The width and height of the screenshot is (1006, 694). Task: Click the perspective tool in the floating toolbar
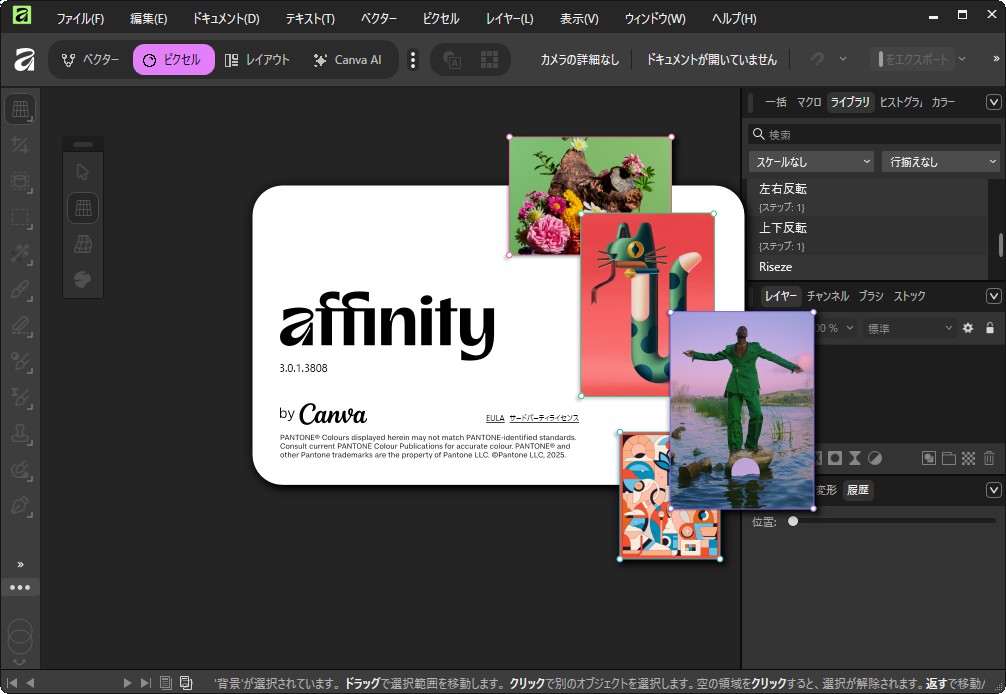click(x=83, y=208)
